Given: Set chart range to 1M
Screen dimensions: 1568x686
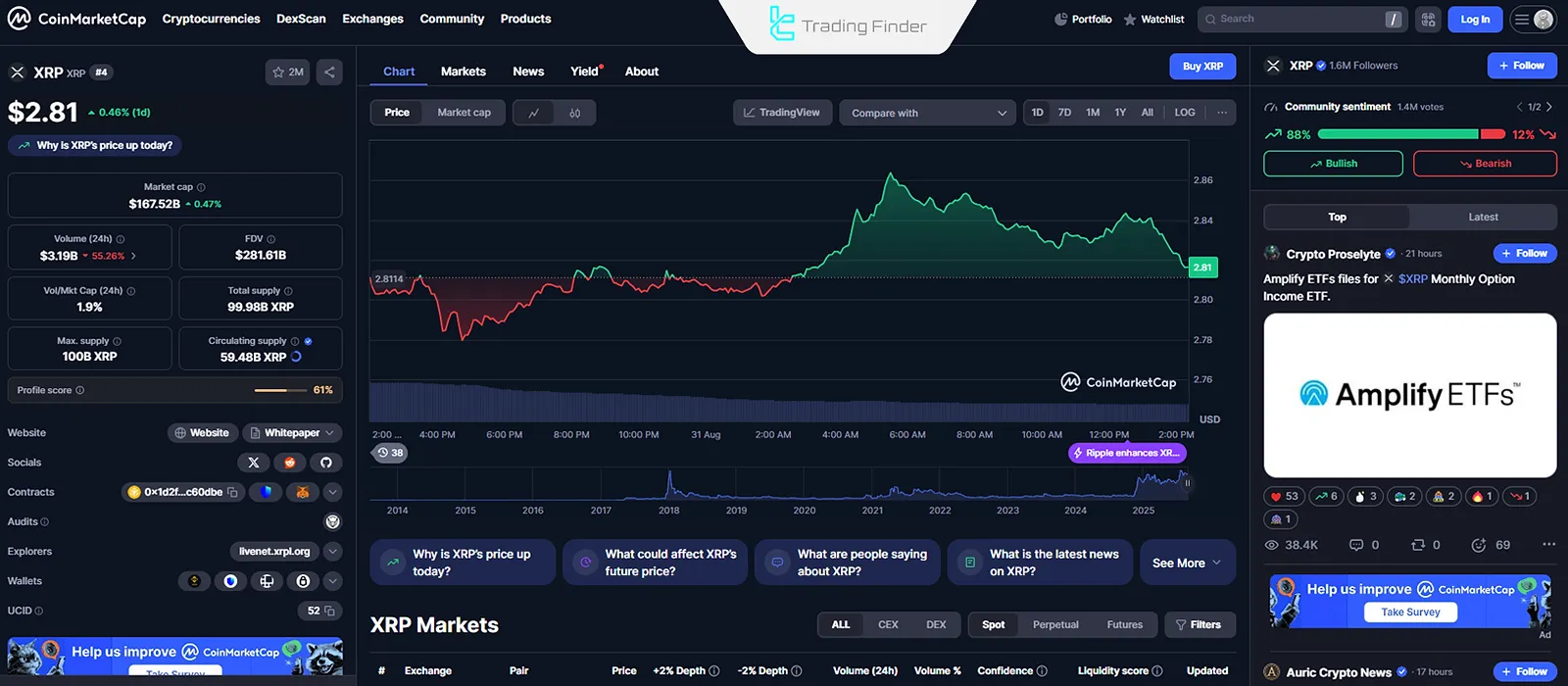Looking at the screenshot, I should coord(1093,113).
